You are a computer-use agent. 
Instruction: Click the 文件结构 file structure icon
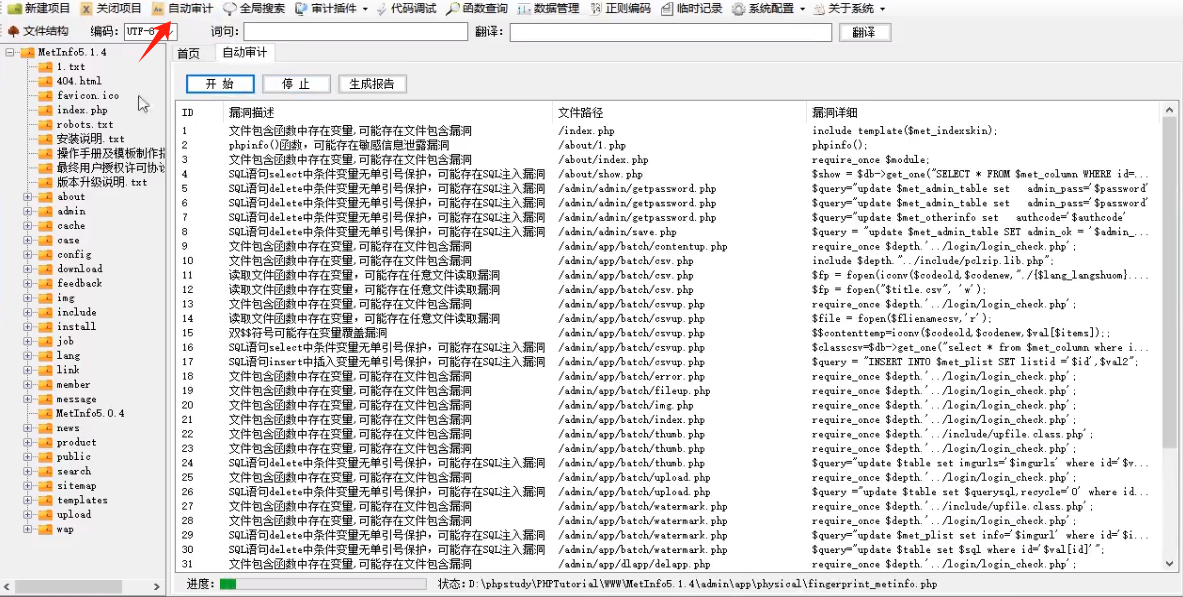point(40,30)
